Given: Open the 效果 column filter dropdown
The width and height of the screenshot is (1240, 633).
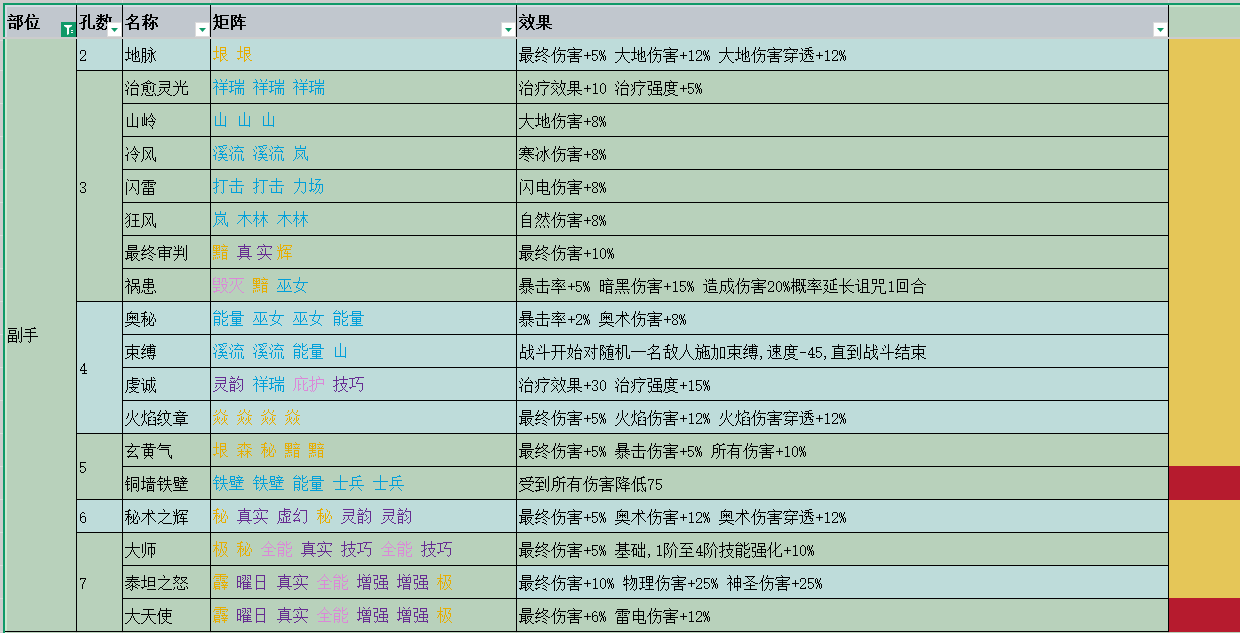Looking at the screenshot, I should pyautogui.click(x=1159, y=29).
